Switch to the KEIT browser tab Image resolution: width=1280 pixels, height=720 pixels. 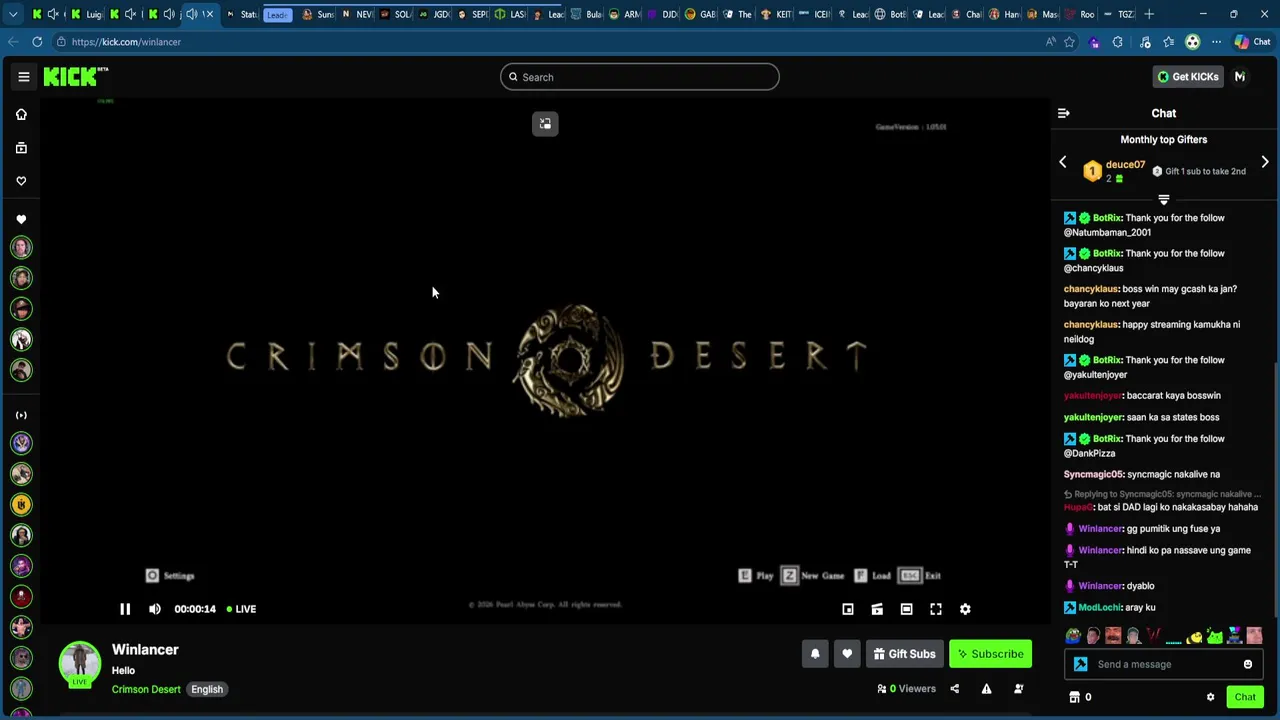(x=777, y=14)
